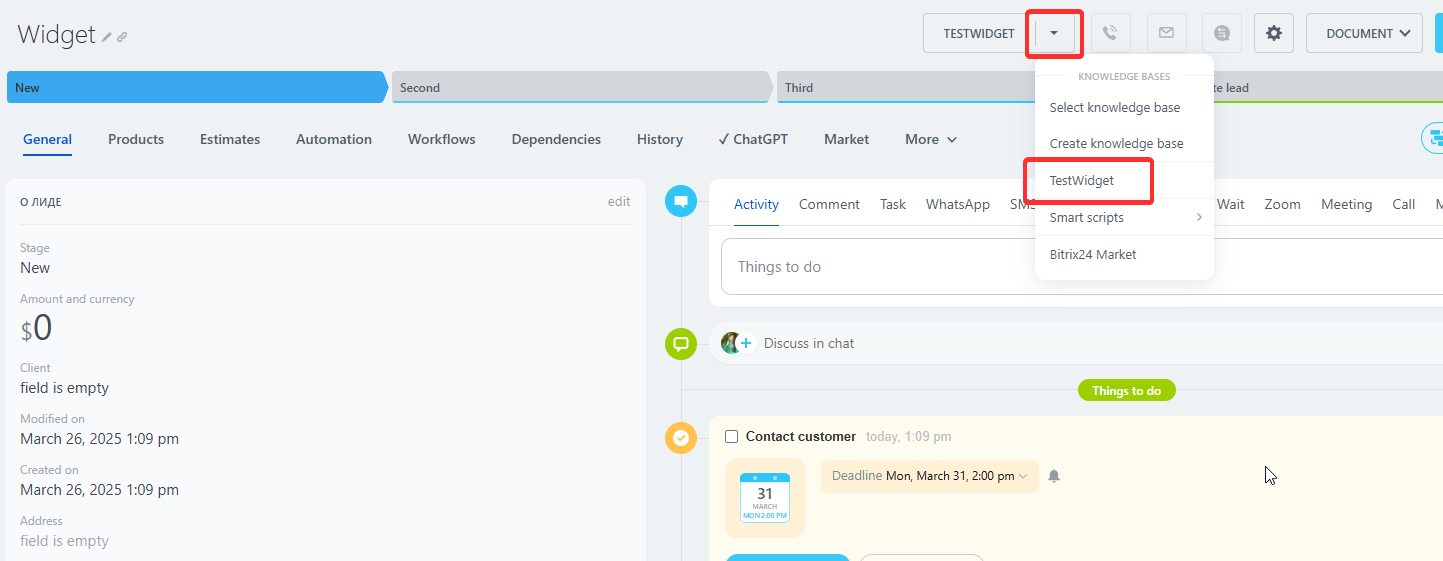Switch to the Estimates tab
1443x561 pixels.
point(230,139)
